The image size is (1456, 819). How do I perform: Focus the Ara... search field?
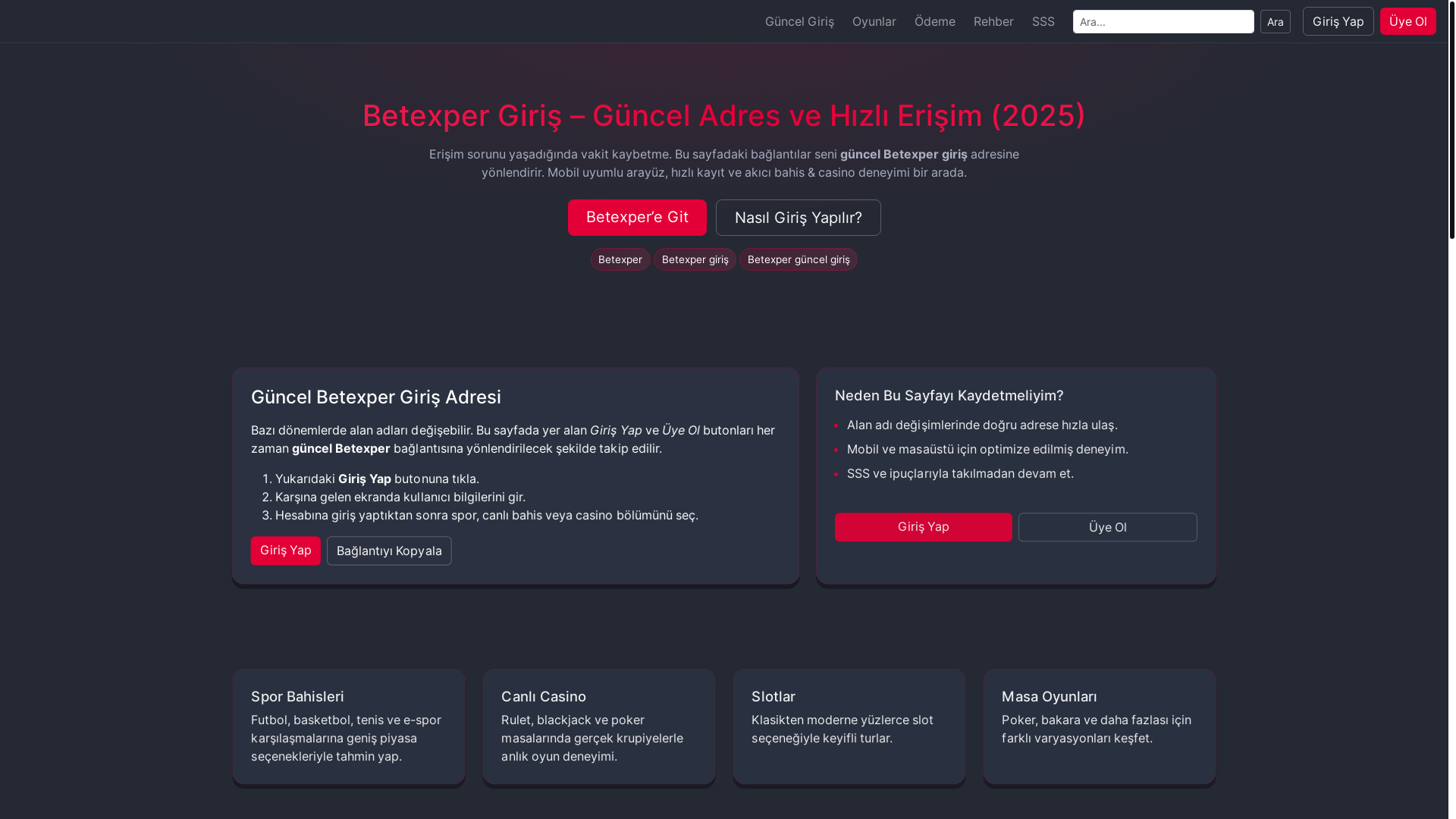[1163, 21]
